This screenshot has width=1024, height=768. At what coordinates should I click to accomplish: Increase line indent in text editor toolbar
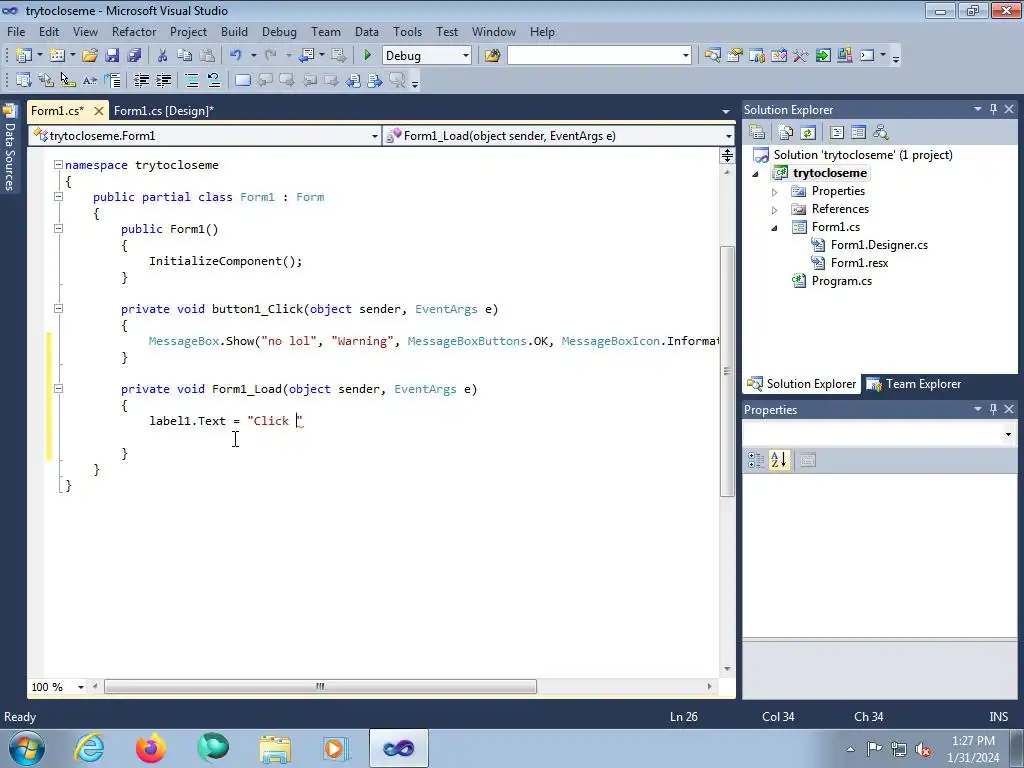click(x=163, y=80)
